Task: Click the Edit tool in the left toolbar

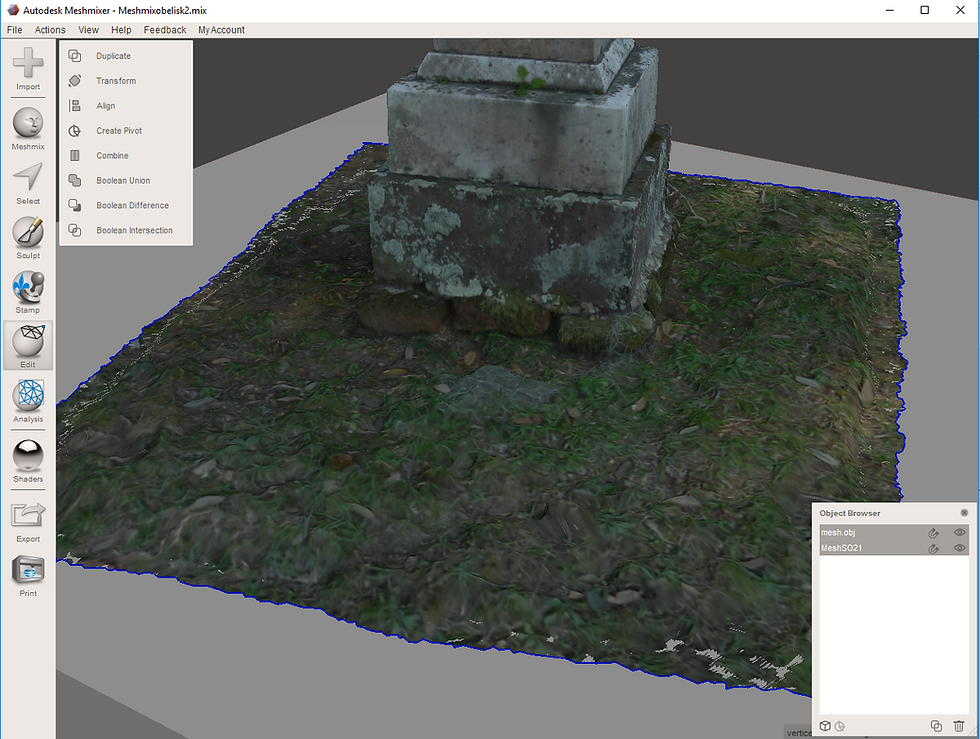Action: (x=28, y=346)
